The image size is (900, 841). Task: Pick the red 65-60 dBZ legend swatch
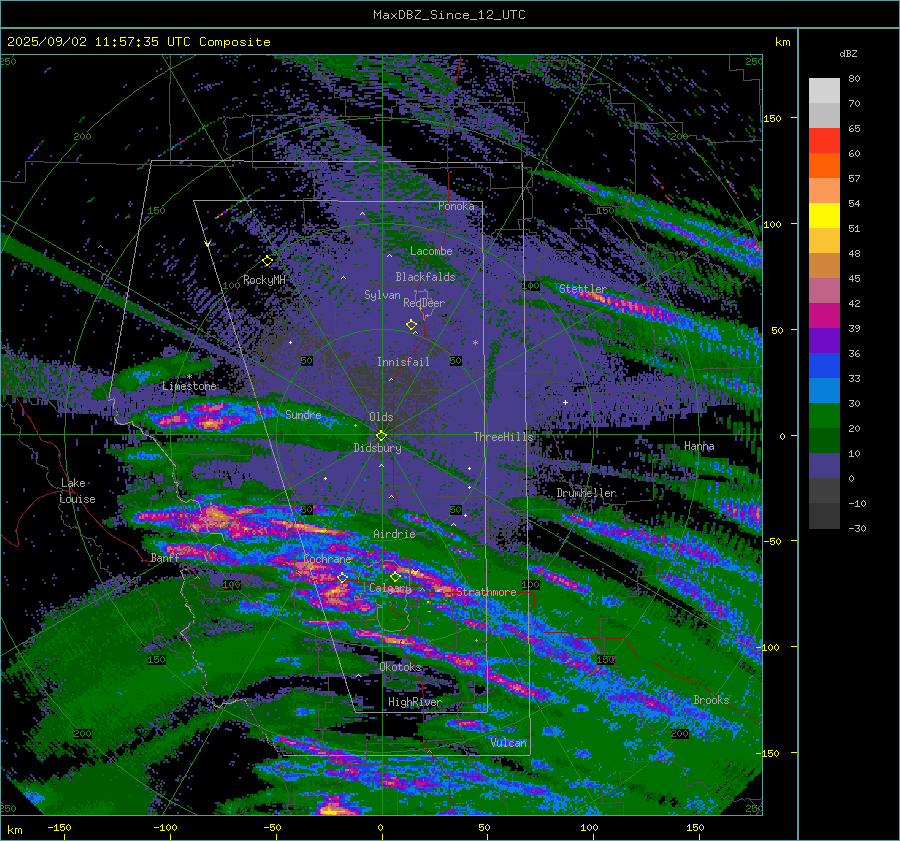point(824,140)
